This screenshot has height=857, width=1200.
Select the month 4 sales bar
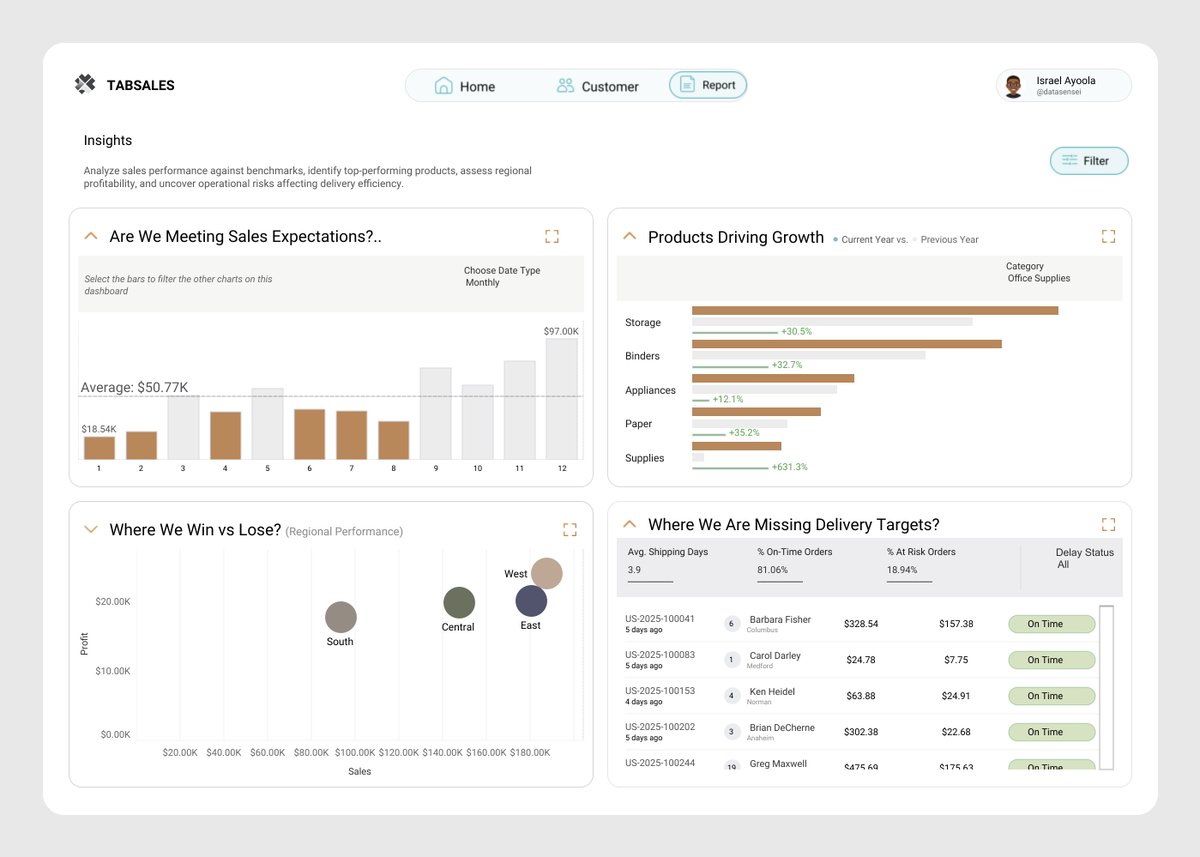click(225, 436)
